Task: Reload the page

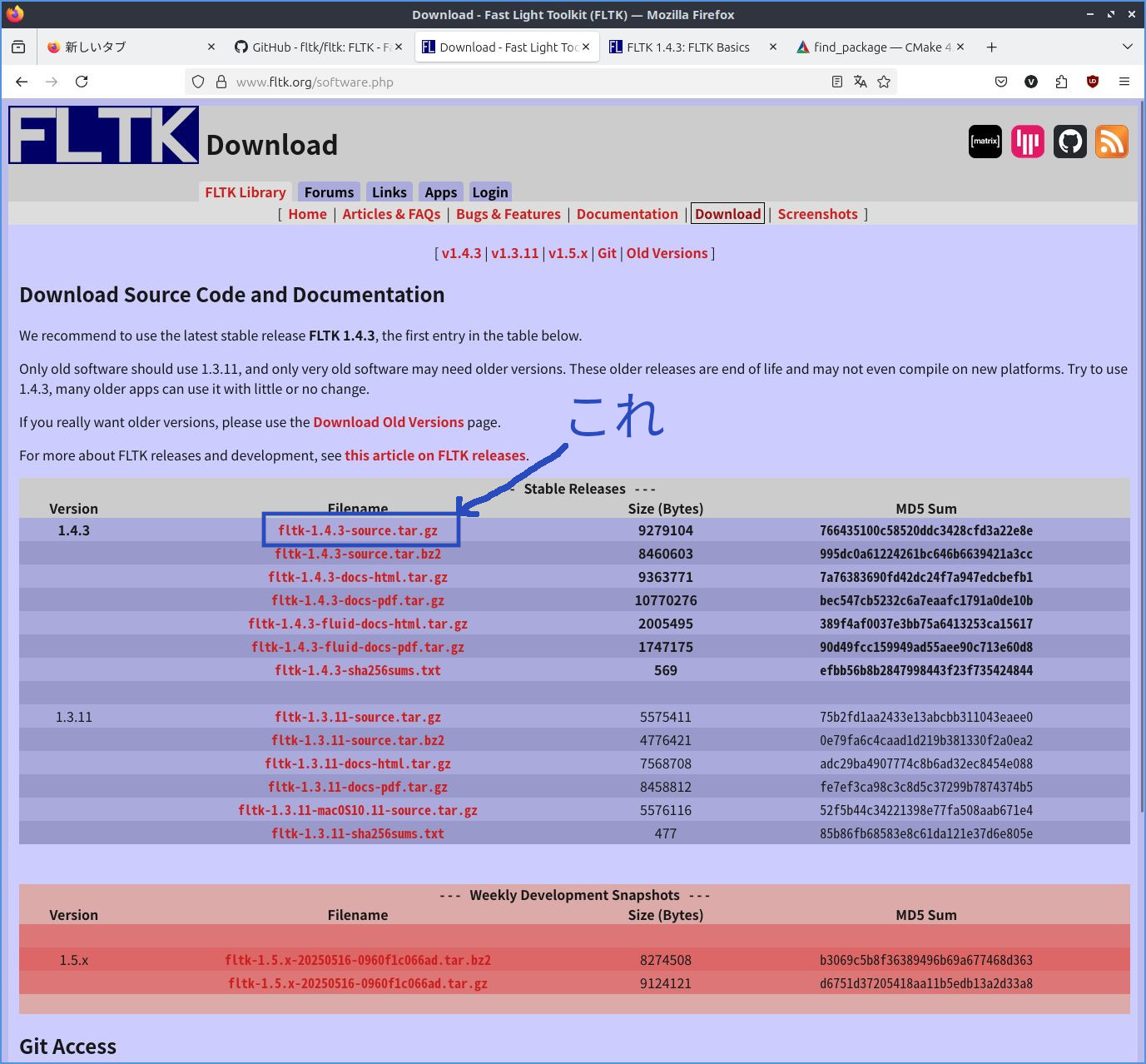Action: point(82,82)
